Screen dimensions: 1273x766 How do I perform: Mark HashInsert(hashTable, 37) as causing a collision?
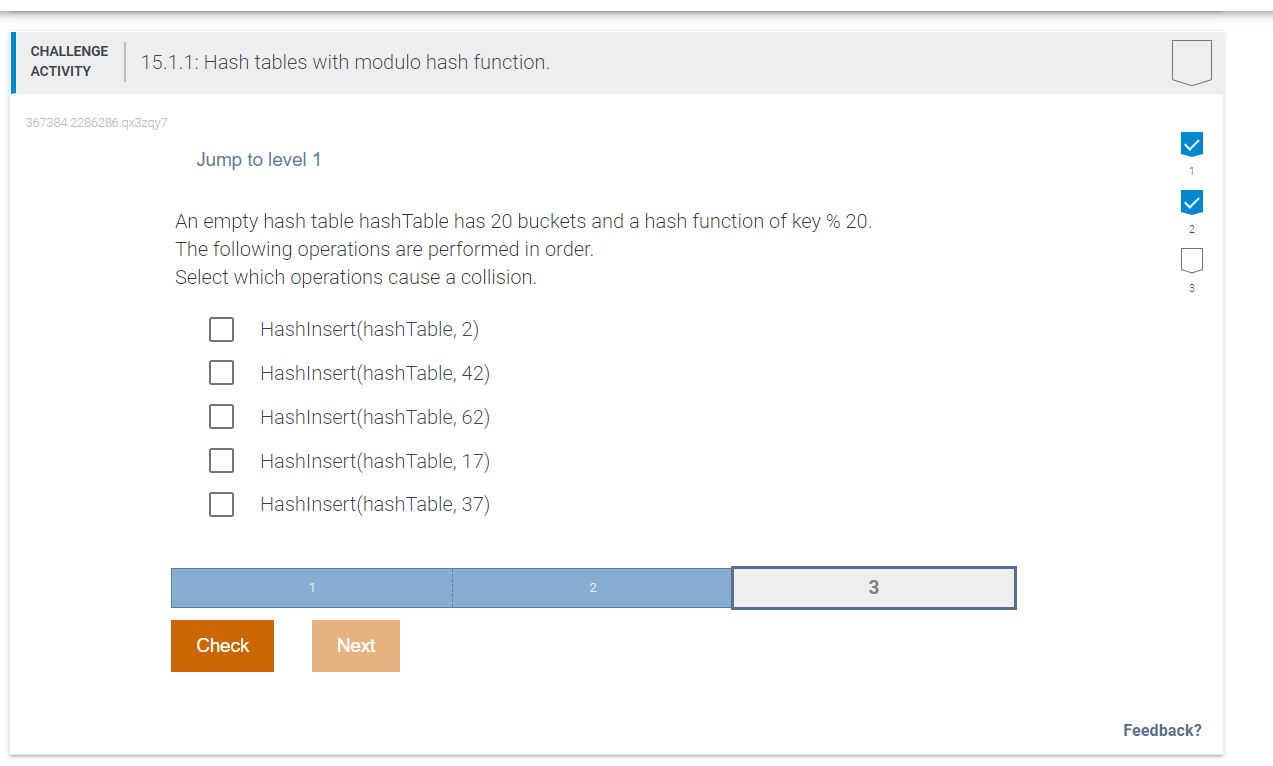221,504
